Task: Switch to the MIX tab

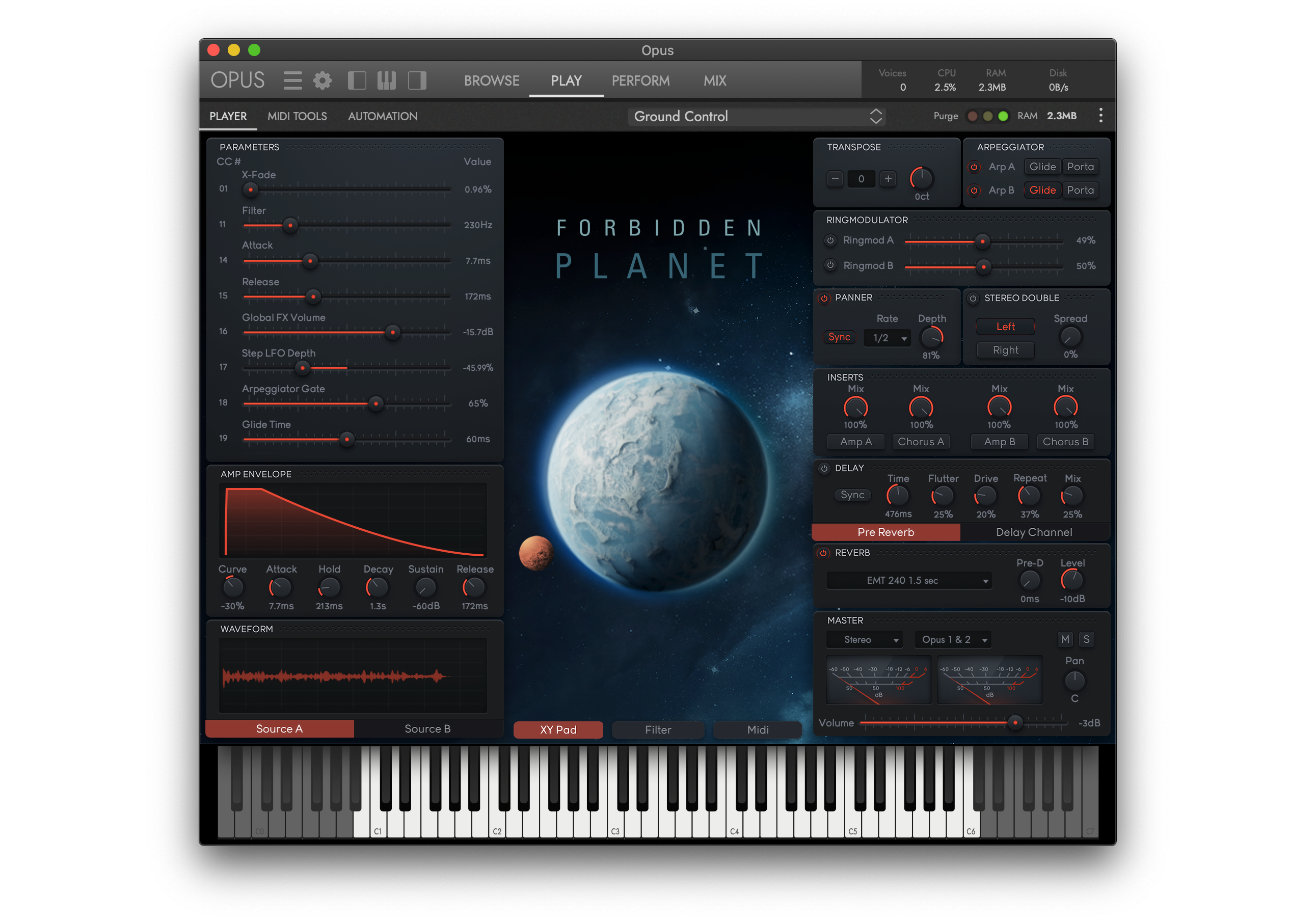Action: pos(715,81)
